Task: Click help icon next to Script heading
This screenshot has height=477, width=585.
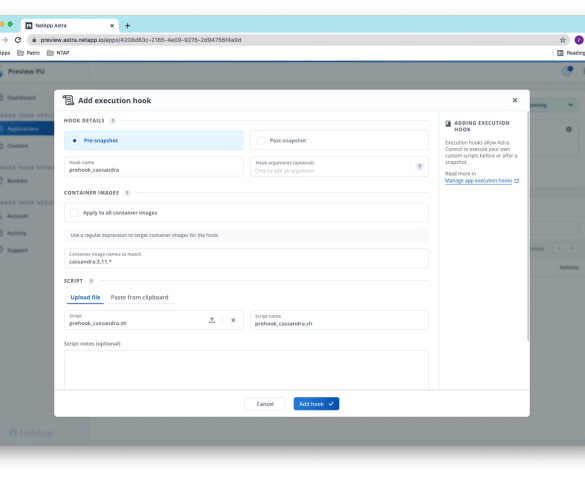Action: (91, 281)
